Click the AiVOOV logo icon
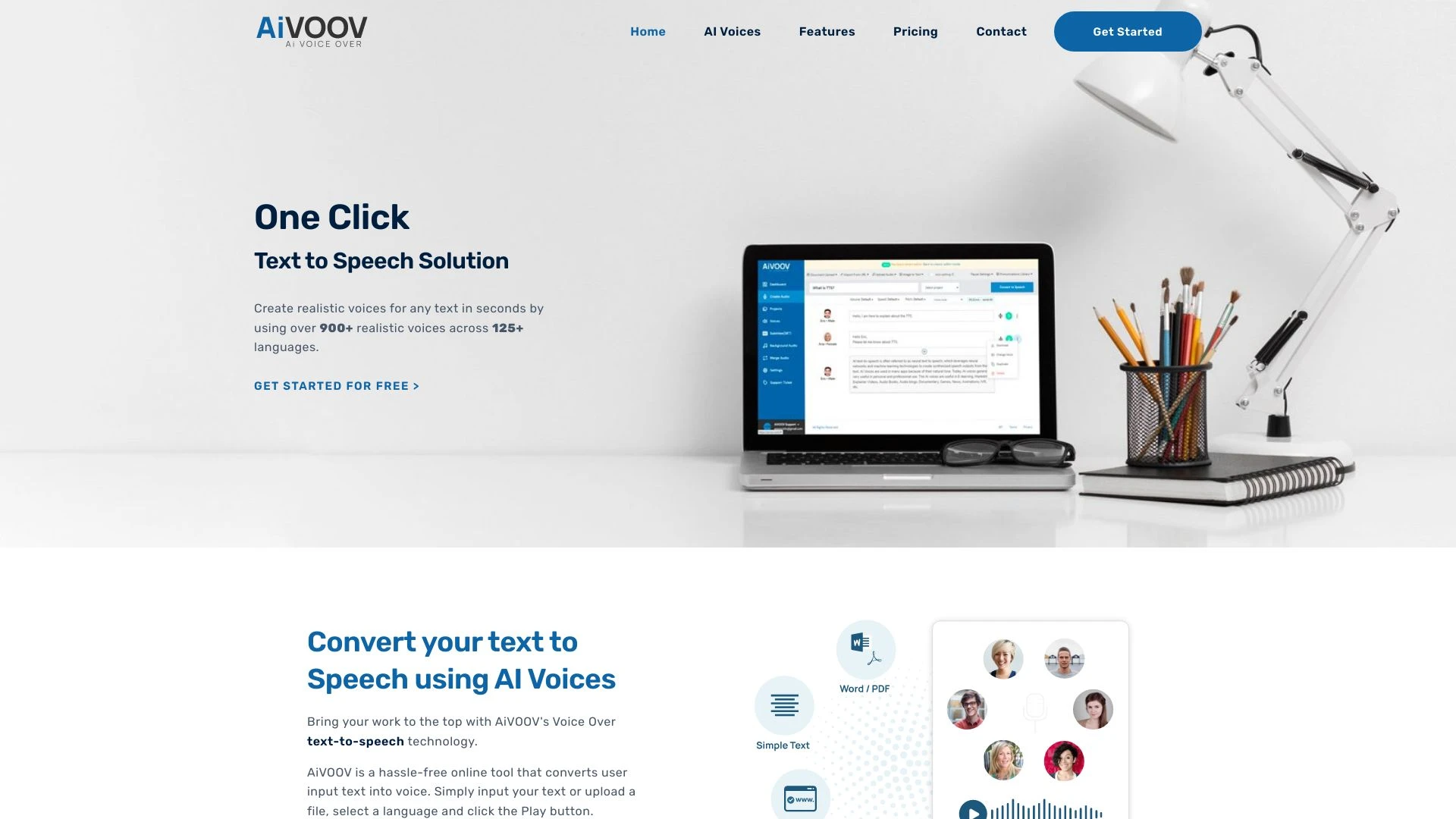 click(310, 30)
